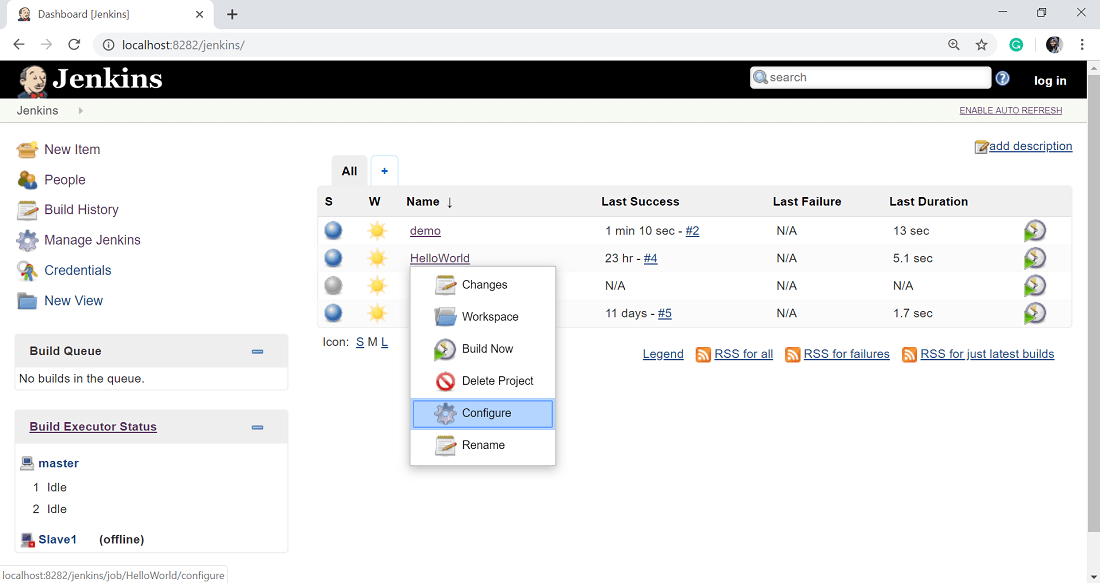The height and width of the screenshot is (583, 1100).
Task: Click the page vertical scrollbar
Action: (1094, 302)
